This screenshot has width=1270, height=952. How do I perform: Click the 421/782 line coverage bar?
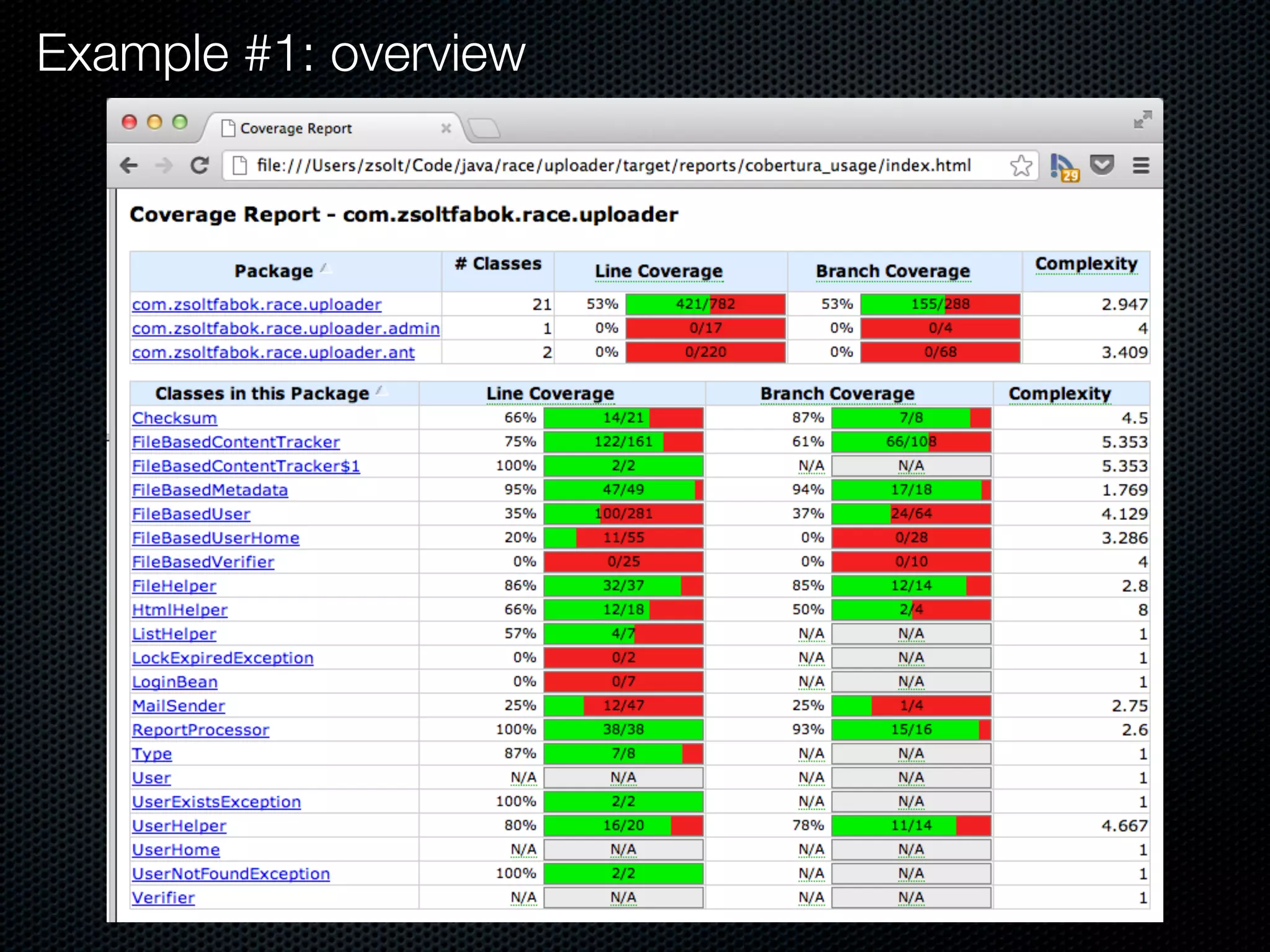[x=706, y=304]
